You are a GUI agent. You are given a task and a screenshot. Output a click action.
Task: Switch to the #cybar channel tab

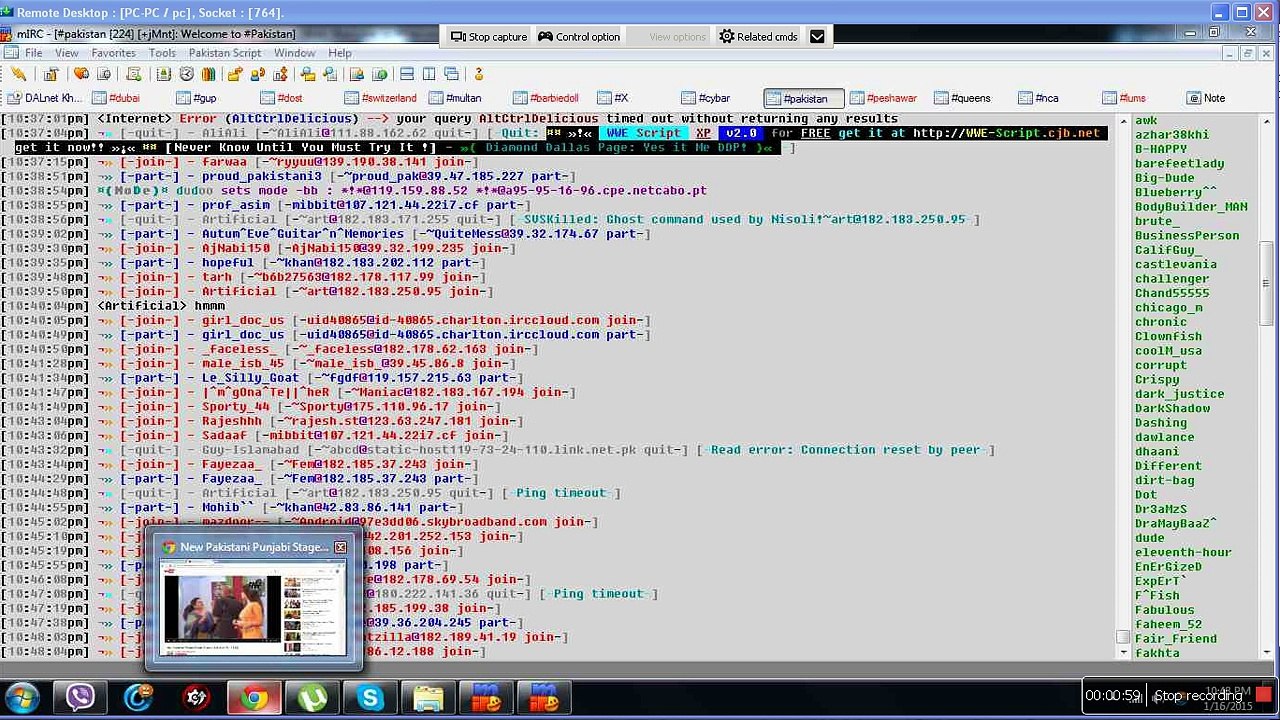[x=706, y=98]
